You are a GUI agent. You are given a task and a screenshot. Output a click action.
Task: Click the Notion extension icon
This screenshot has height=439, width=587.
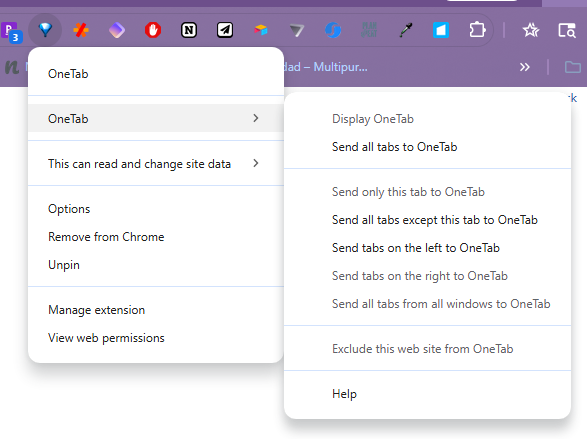189,30
